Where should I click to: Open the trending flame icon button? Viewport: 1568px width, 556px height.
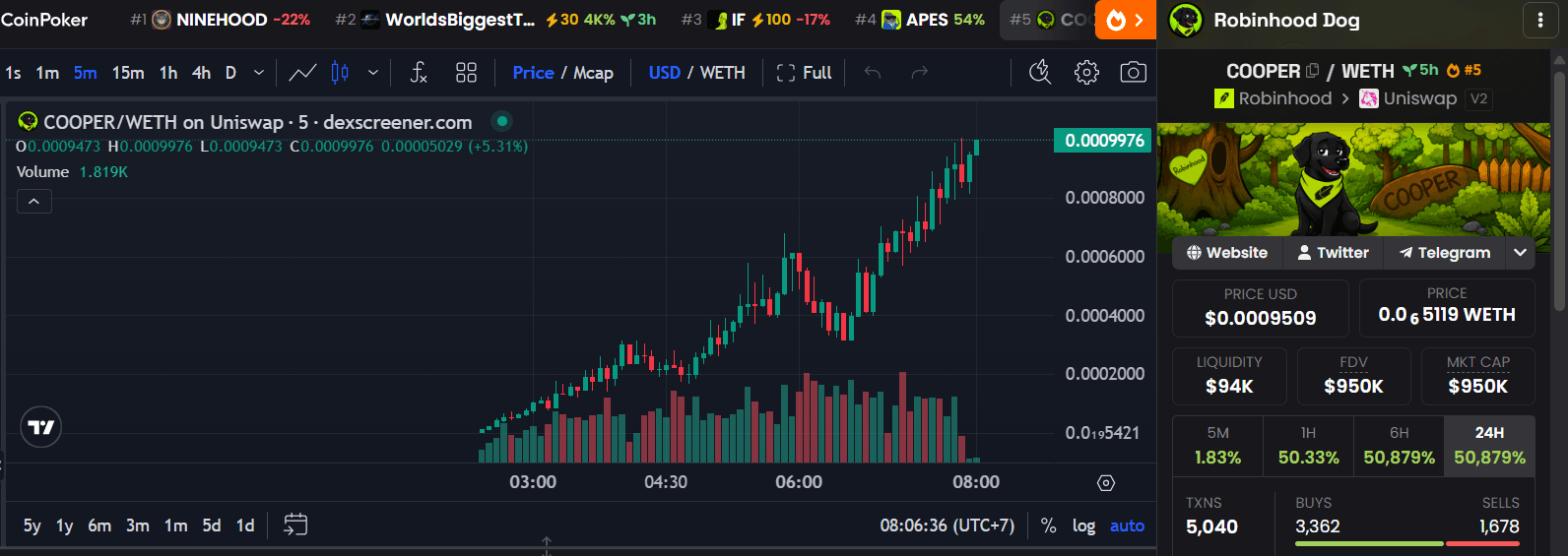(1125, 20)
